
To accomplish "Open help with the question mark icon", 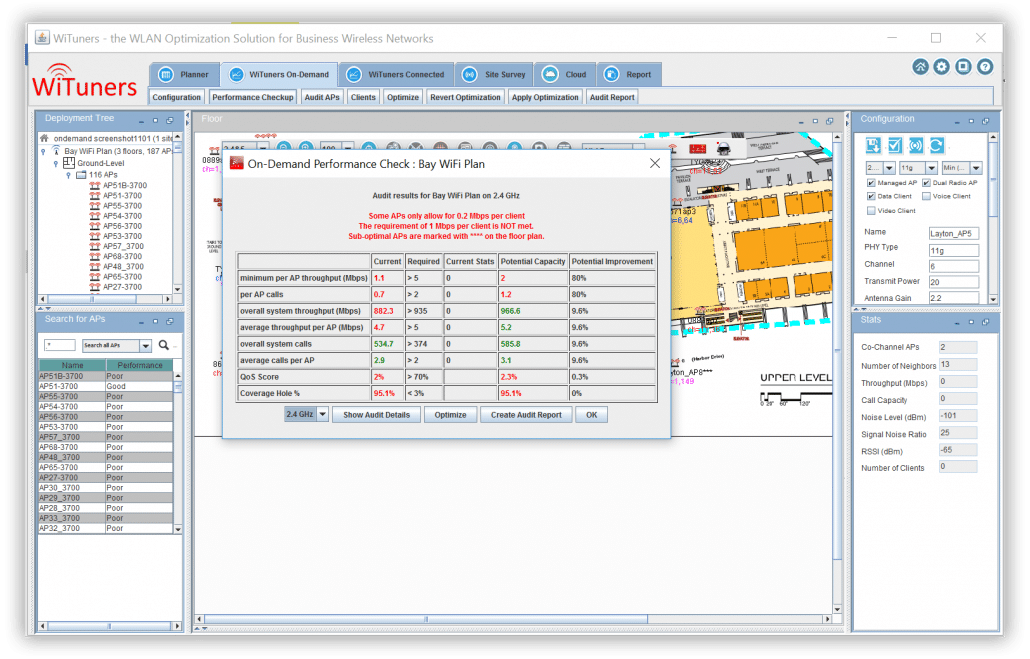I will click(985, 67).
